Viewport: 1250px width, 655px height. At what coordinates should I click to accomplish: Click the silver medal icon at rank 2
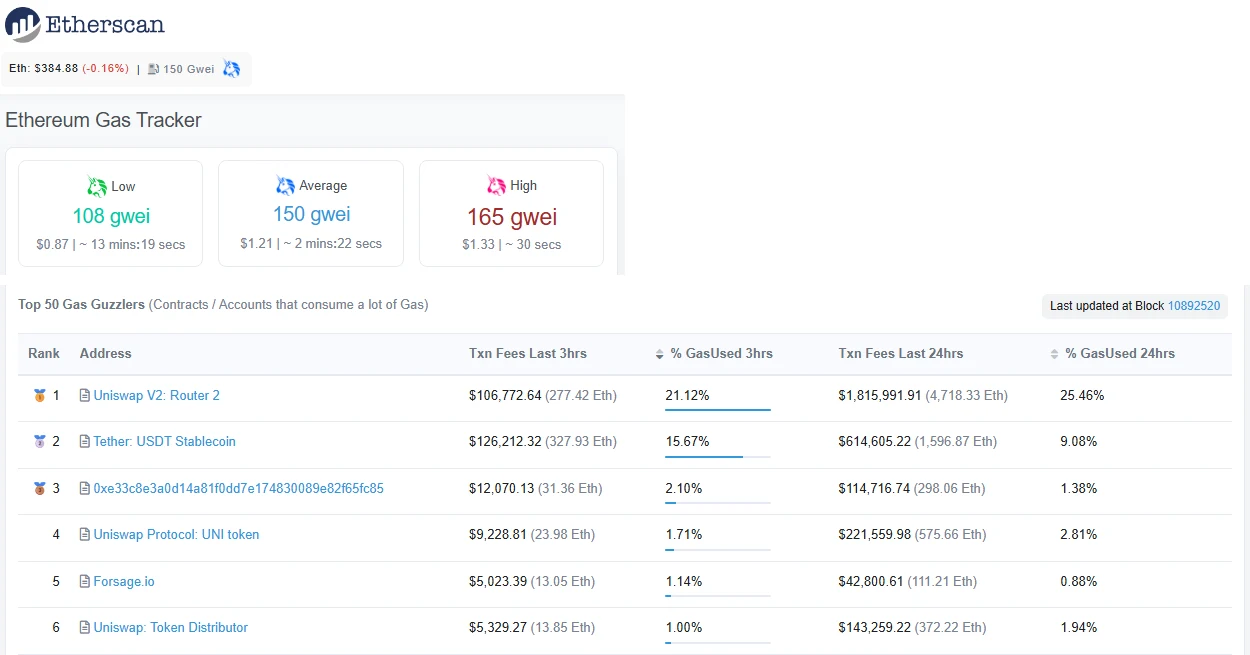pyautogui.click(x=40, y=442)
